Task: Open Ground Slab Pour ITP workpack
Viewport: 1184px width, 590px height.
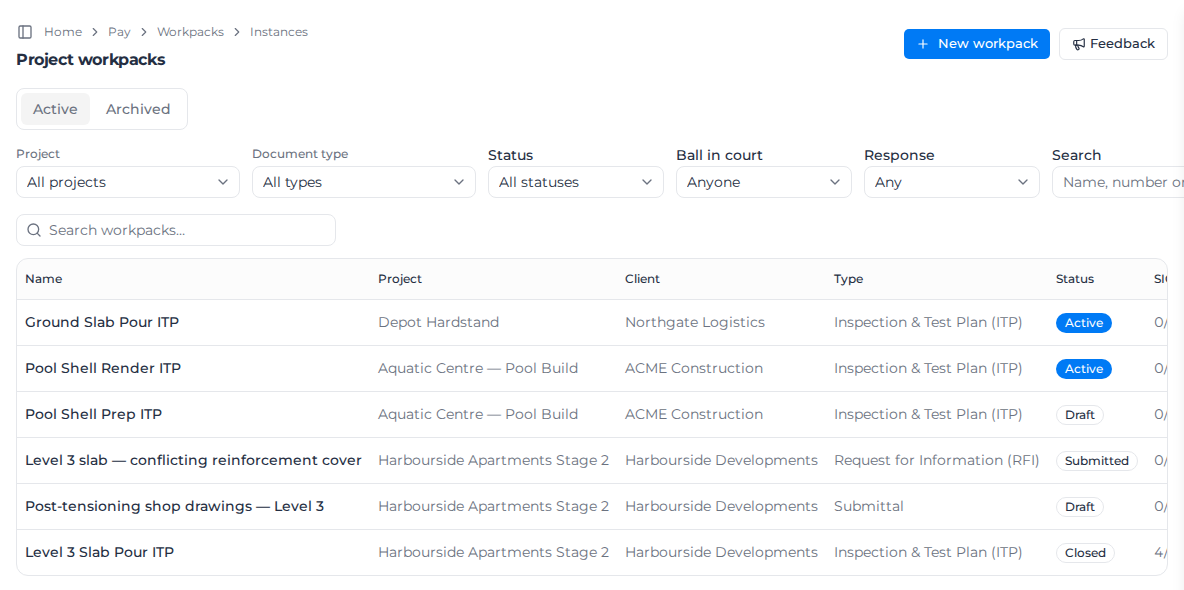Action: [102, 323]
